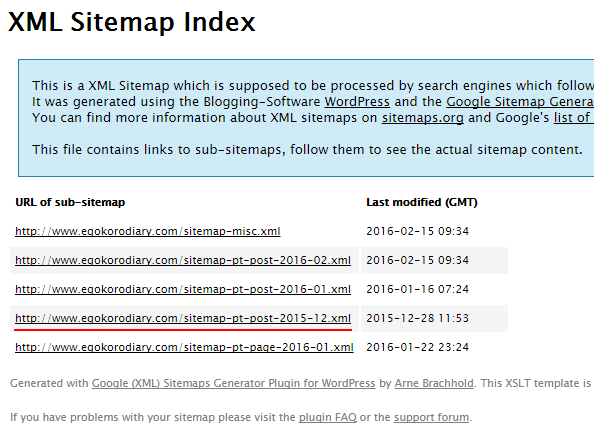This screenshot has width=594, height=447.
Task: Open sitemap-pt-page-2016-01.xml sub-sitemap
Action: (x=184, y=347)
